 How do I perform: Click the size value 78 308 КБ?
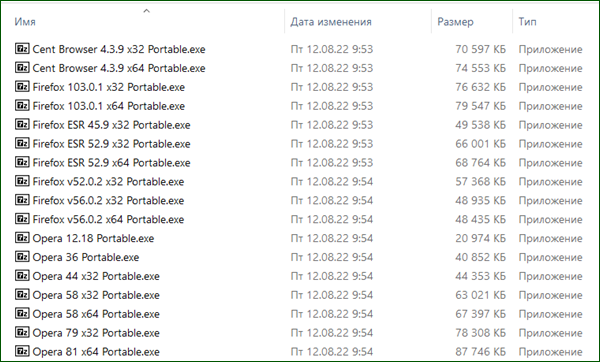(481, 333)
